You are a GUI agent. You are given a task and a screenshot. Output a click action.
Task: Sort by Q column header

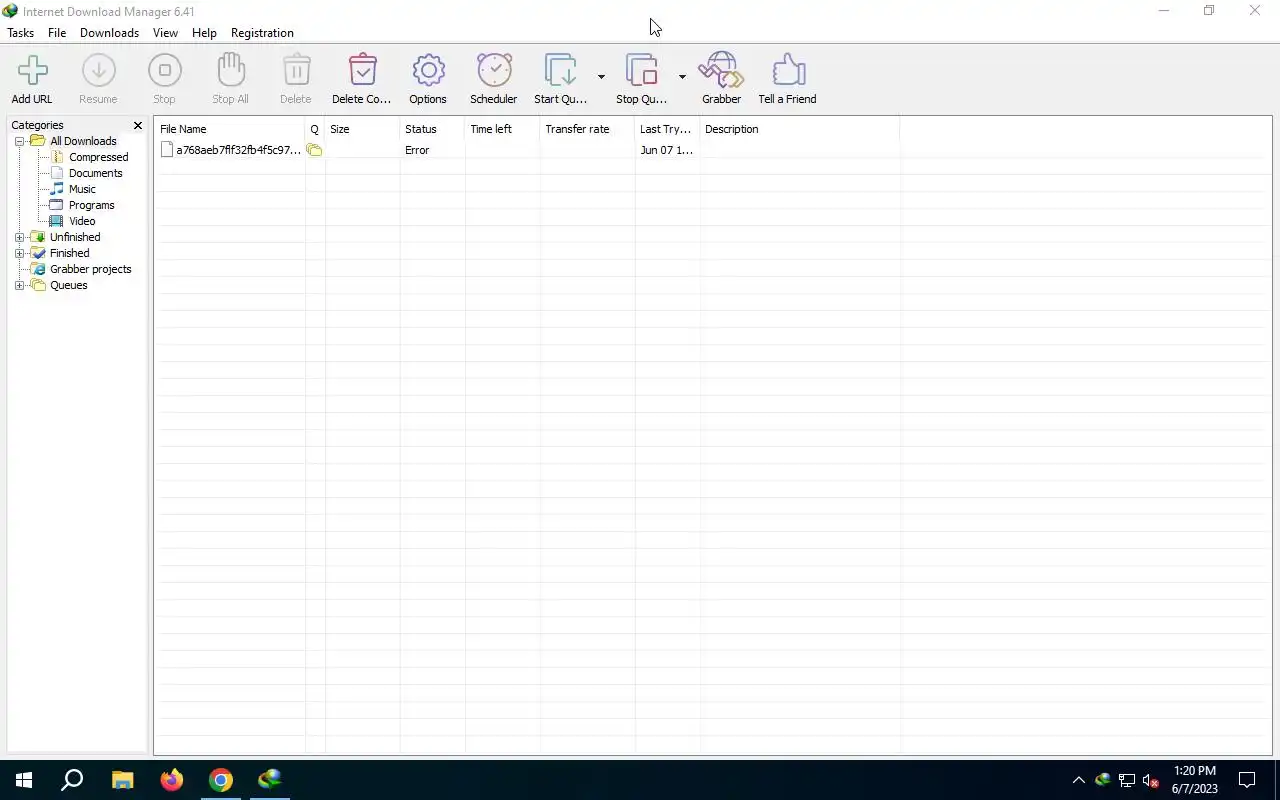(314, 129)
